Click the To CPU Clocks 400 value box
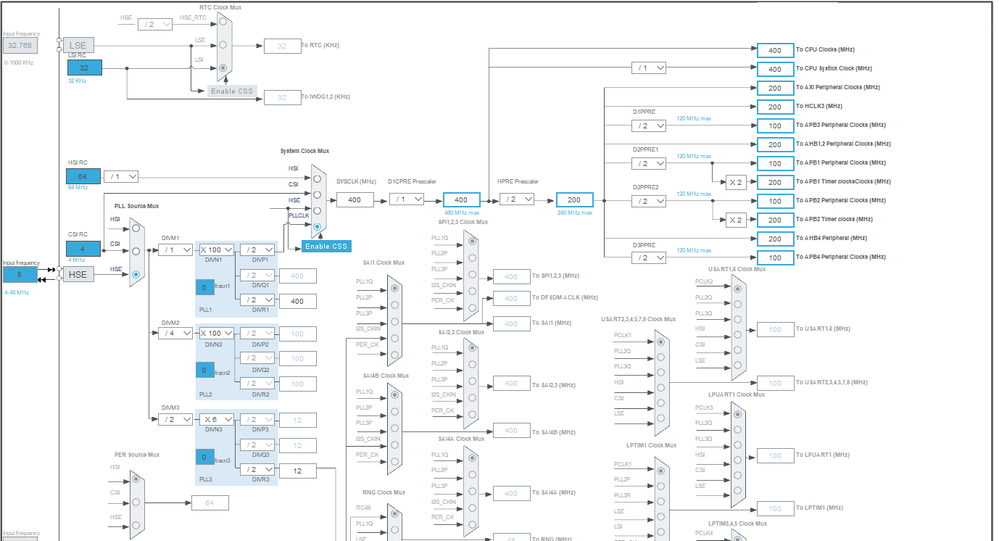Screen dimensions: 999x541 [x=775, y=50]
